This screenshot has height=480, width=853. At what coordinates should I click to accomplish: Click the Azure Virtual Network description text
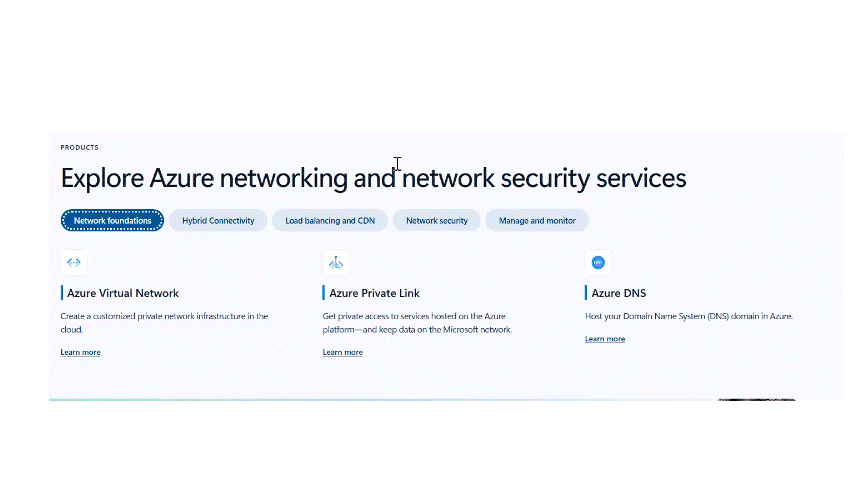click(164, 323)
